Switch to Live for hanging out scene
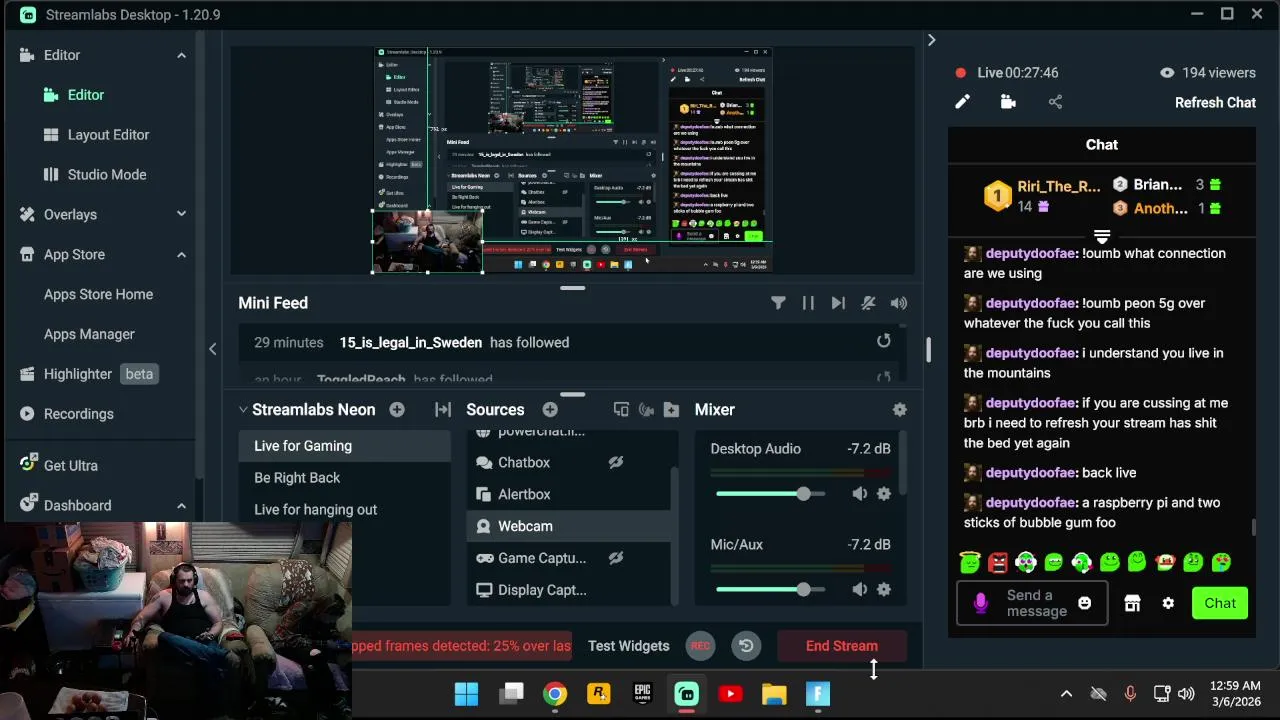The image size is (1280, 720). pos(345,510)
